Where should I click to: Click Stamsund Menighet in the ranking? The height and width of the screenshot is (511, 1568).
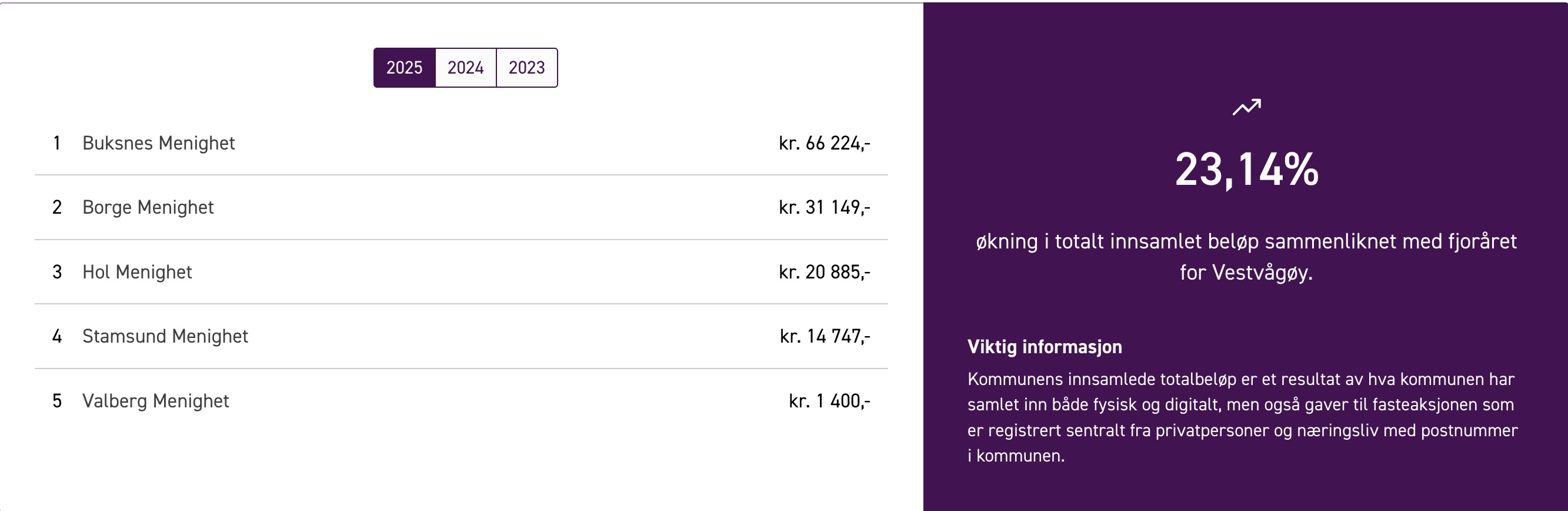click(x=461, y=336)
